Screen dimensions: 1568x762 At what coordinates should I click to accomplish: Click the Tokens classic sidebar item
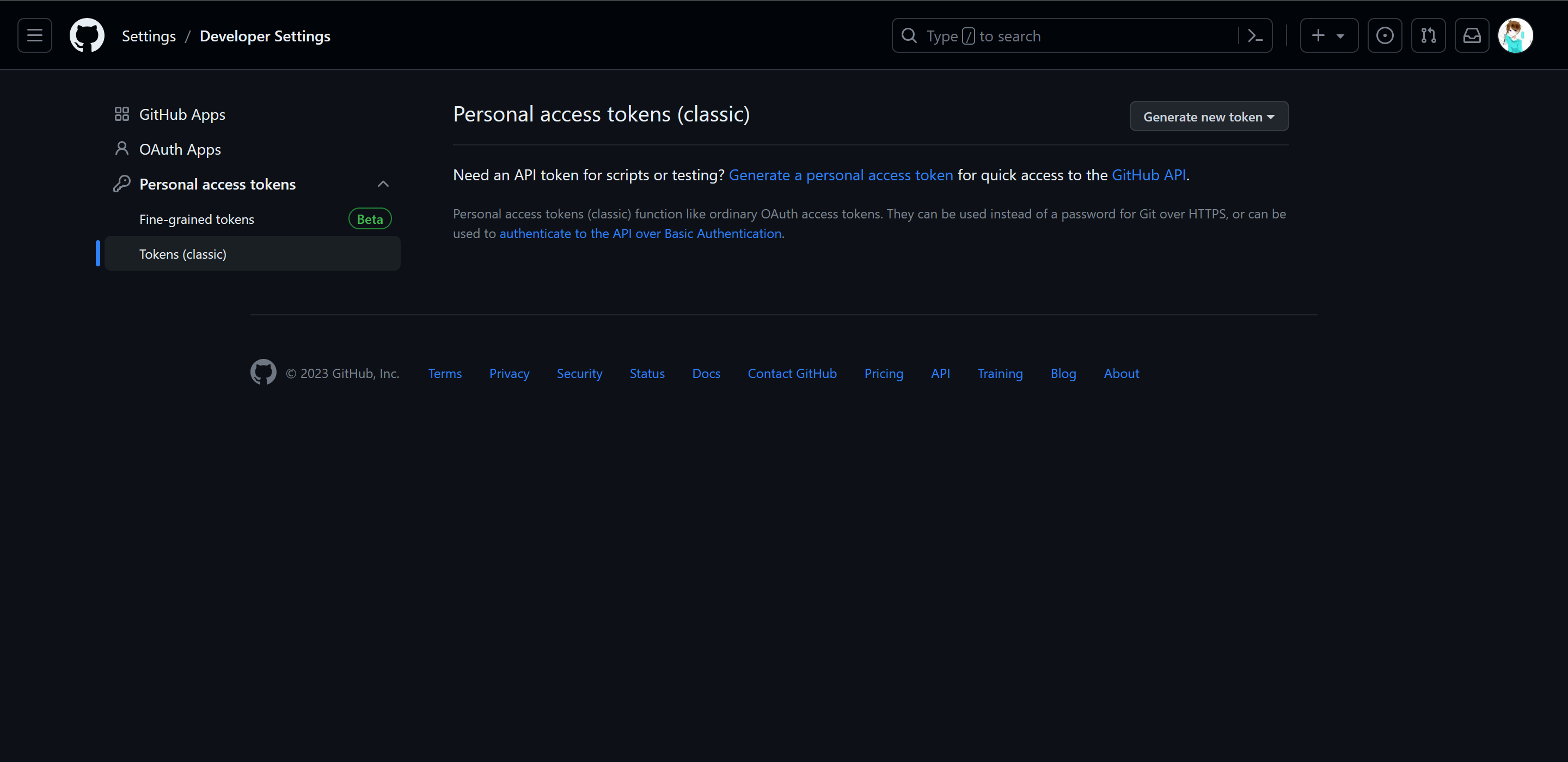coord(182,254)
